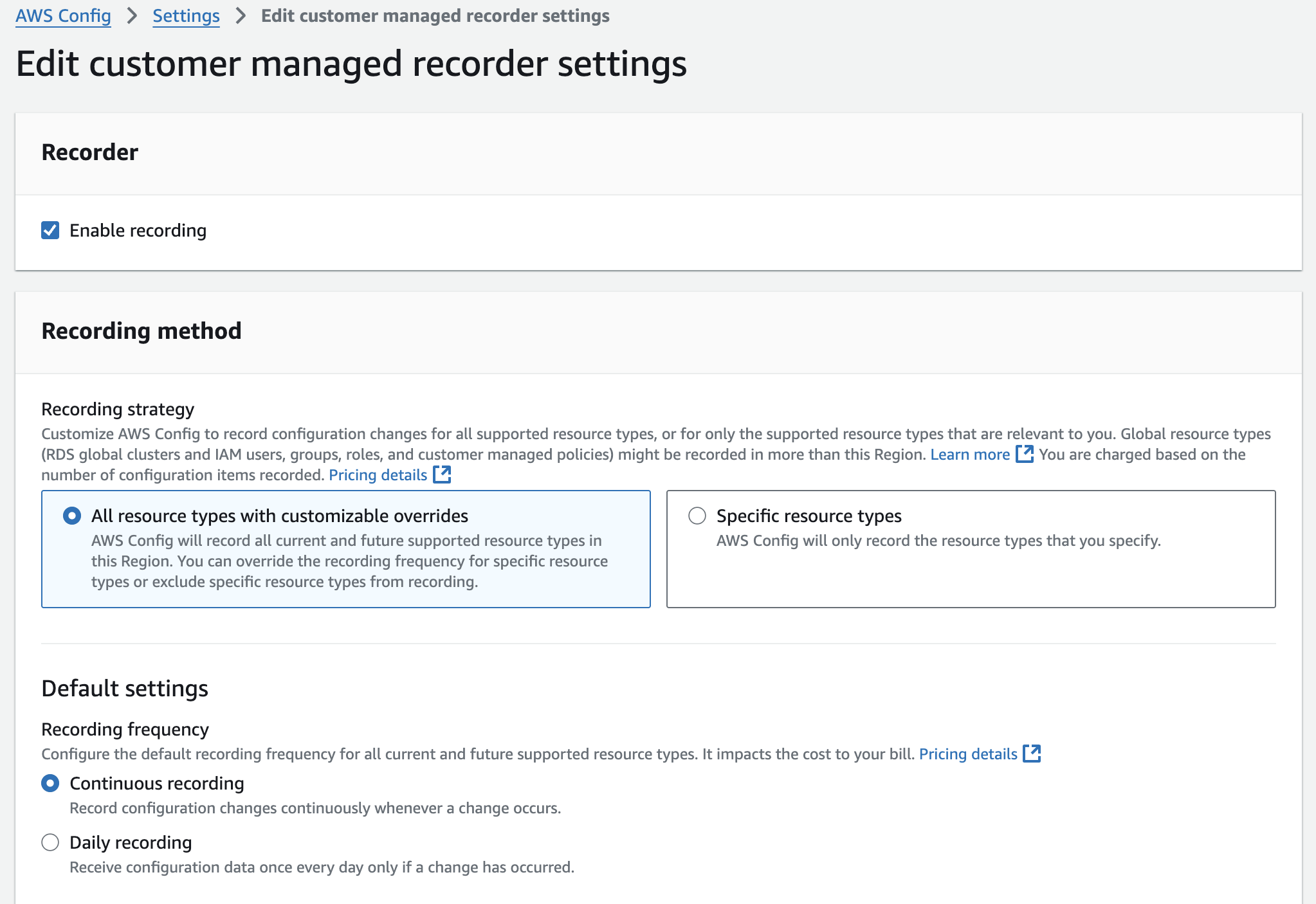Viewport: 1316px width, 904px height.
Task: Click chevron after Settings breadcrumb
Action: click(x=241, y=15)
